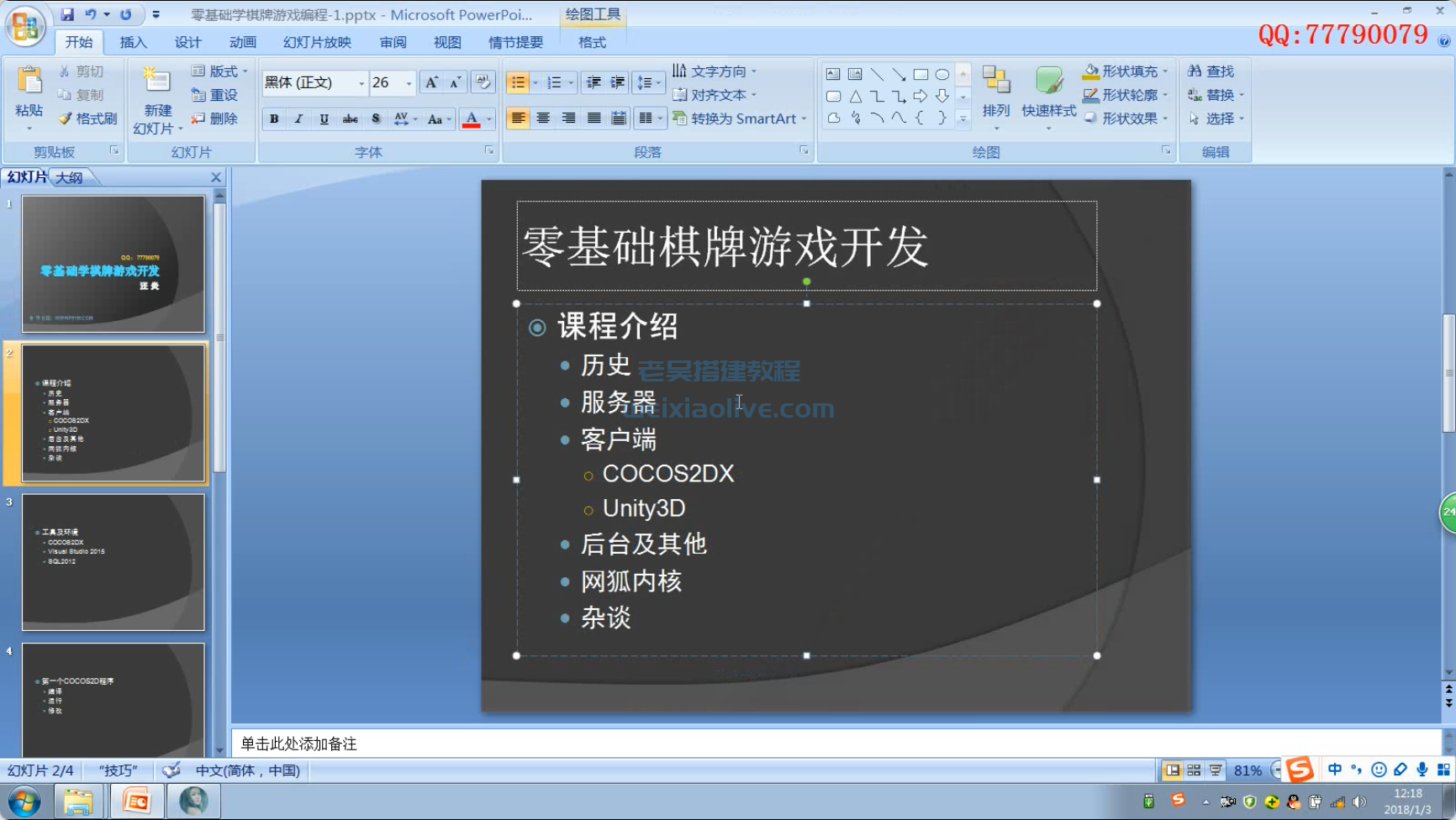Click Replace (替换) button

point(1216,95)
